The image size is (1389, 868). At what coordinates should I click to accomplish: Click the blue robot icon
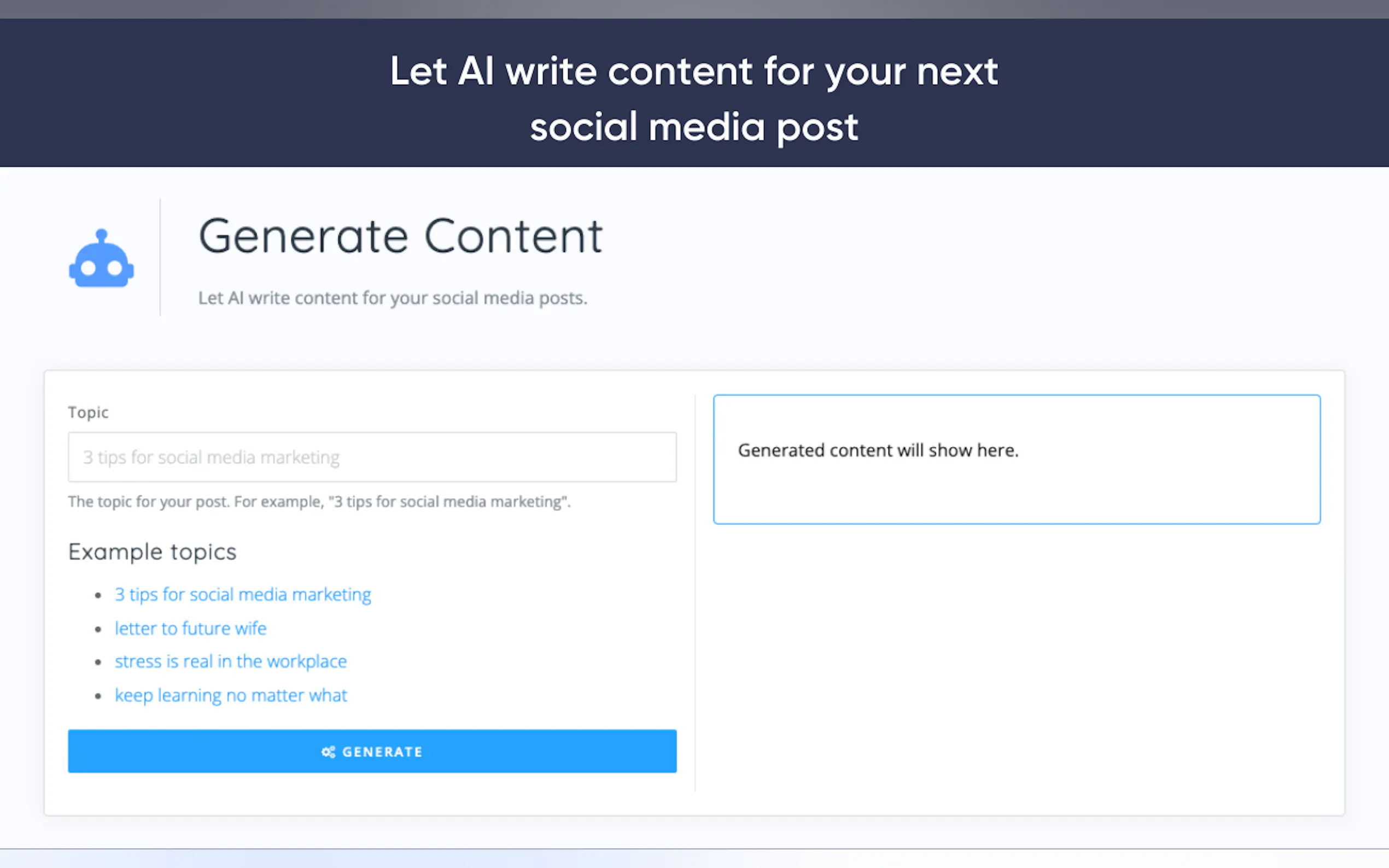[x=102, y=260]
